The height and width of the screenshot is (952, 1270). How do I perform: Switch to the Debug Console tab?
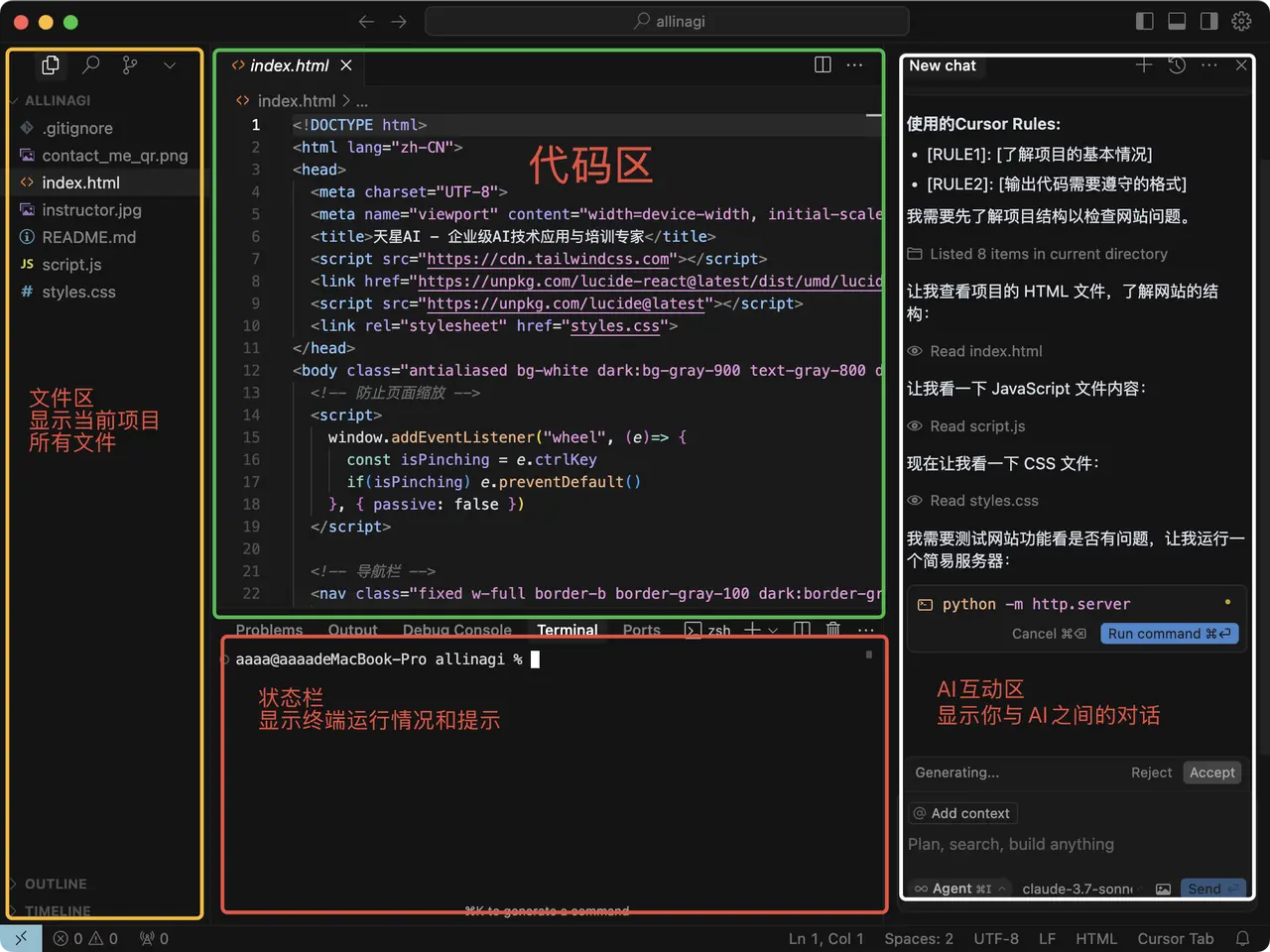point(457,630)
